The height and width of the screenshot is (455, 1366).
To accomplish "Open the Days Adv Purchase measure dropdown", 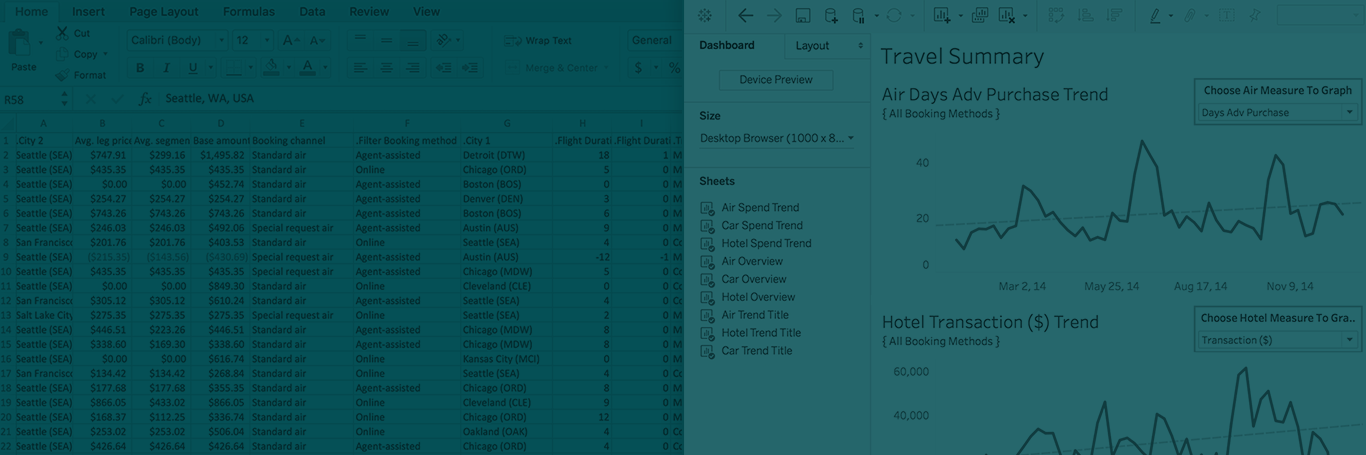I will (x=1277, y=113).
